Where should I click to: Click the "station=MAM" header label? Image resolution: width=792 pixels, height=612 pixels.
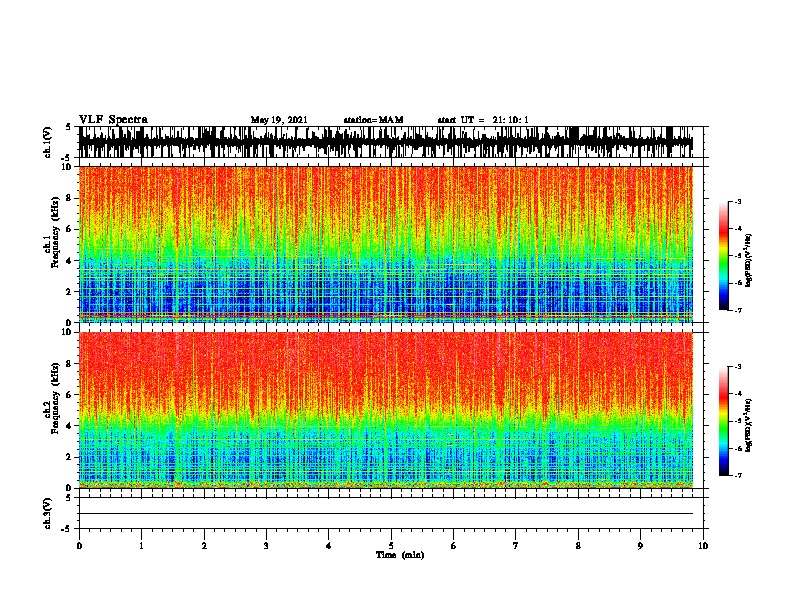tap(373, 120)
